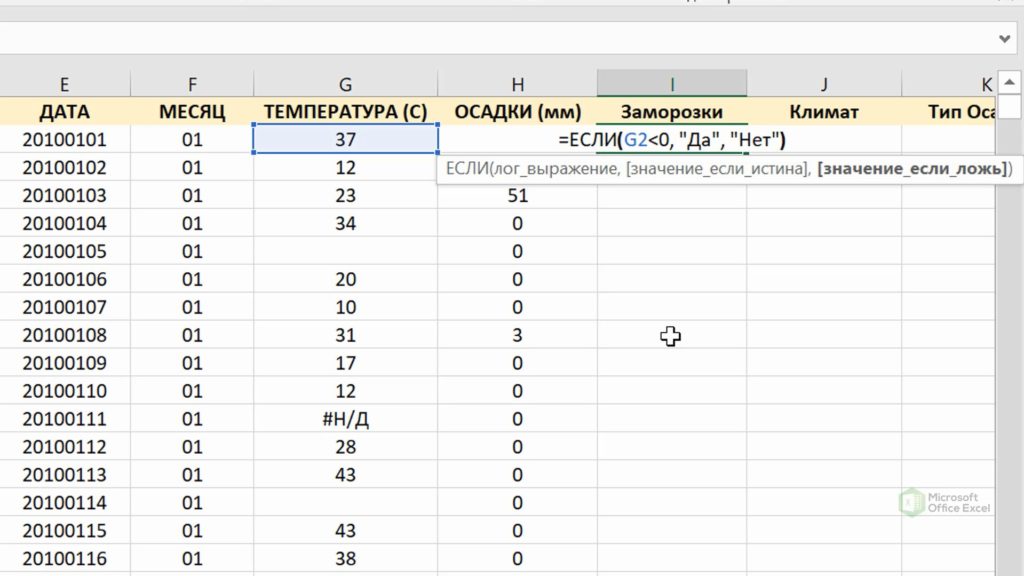The height and width of the screenshot is (576, 1024).
Task: Select column G header
Action: point(345,84)
